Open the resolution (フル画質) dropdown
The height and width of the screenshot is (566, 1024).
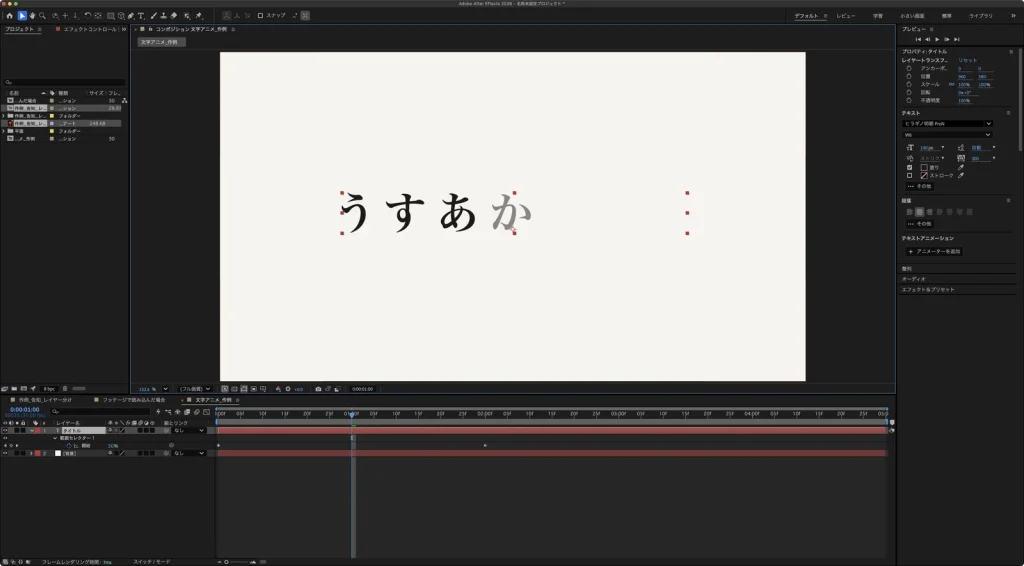pyautogui.click(x=195, y=389)
